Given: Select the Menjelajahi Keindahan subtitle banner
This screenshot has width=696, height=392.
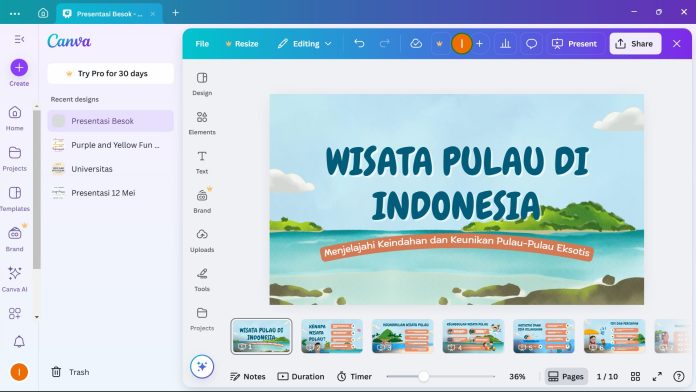Looking at the screenshot, I should tap(457, 248).
